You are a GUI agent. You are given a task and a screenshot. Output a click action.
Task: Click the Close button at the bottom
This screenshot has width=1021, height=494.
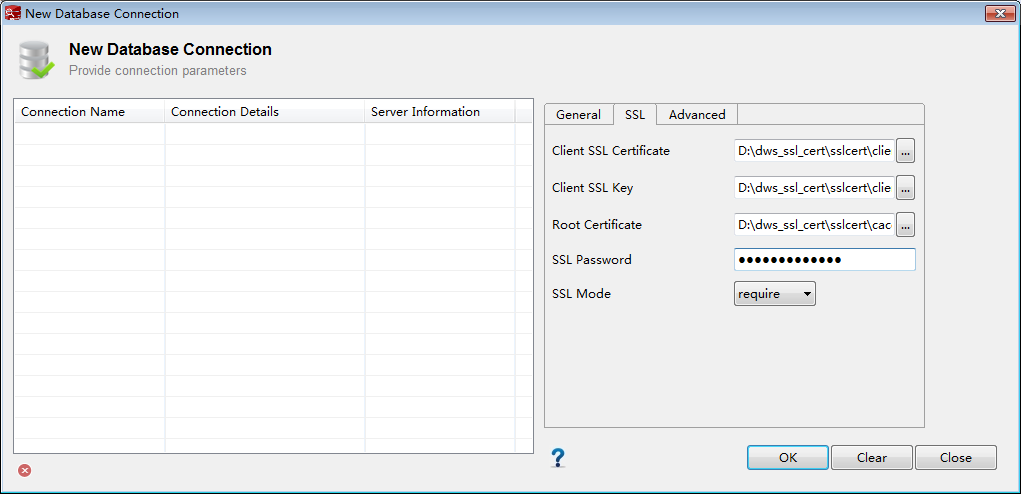956,457
